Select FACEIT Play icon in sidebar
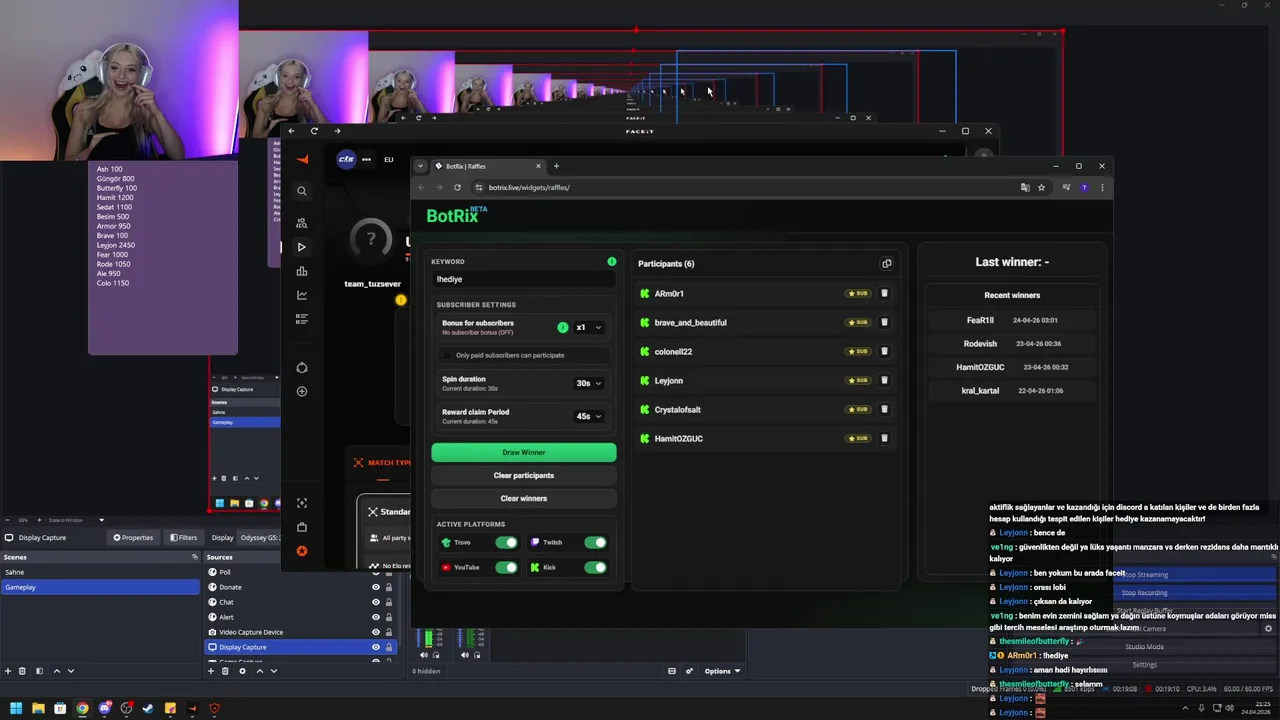The height and width of the screenshot is (720, 1280). pyautogui.click(x=302, y=247)
